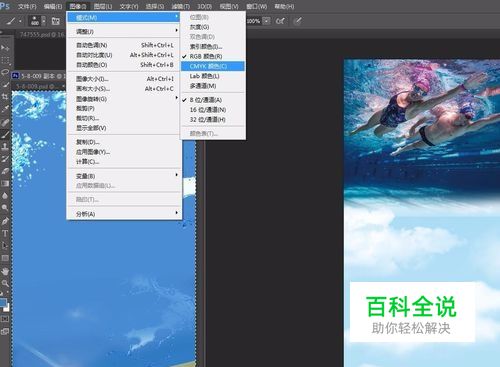Select the Rectangular Marquee tool
The height and width of the screenshot is (367, 500).
[x=5, y=60]
